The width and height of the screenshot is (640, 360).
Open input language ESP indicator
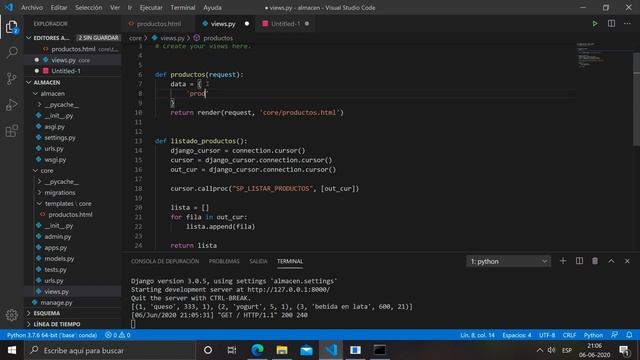567,350
